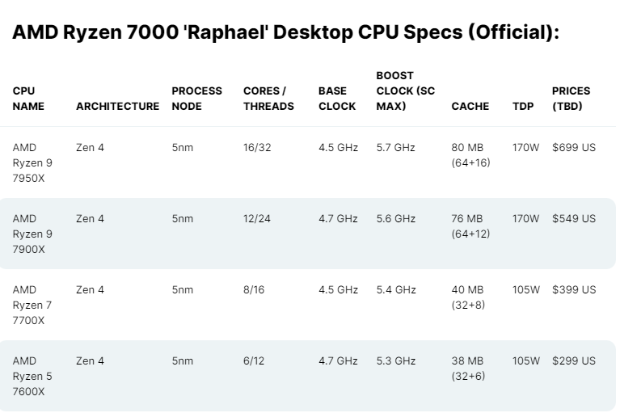
Task: Select the $299 US price cell
Action: click(574, 360)
